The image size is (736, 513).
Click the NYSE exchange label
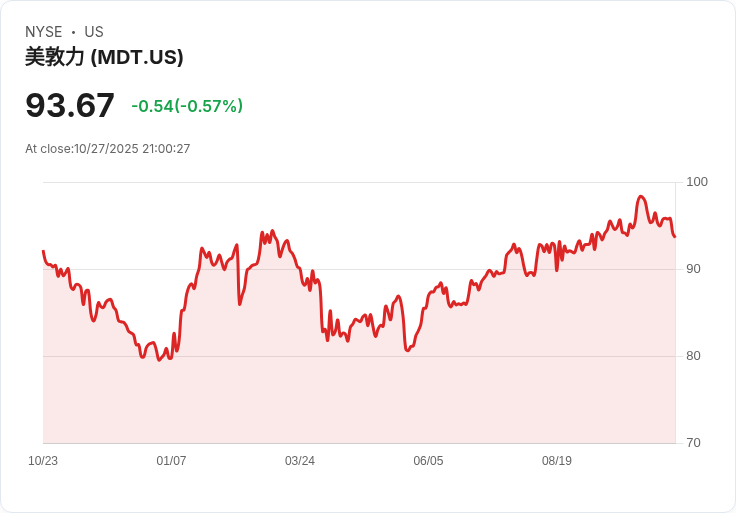tap(44, 32)
